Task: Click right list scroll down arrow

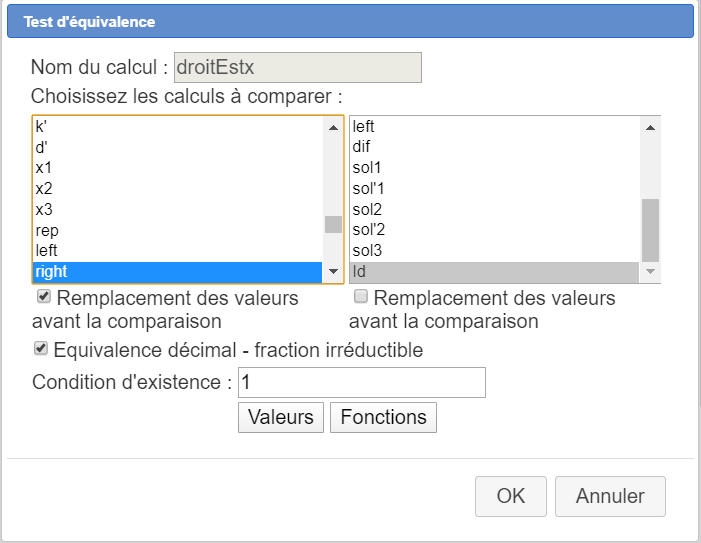Action: (651, 271)
